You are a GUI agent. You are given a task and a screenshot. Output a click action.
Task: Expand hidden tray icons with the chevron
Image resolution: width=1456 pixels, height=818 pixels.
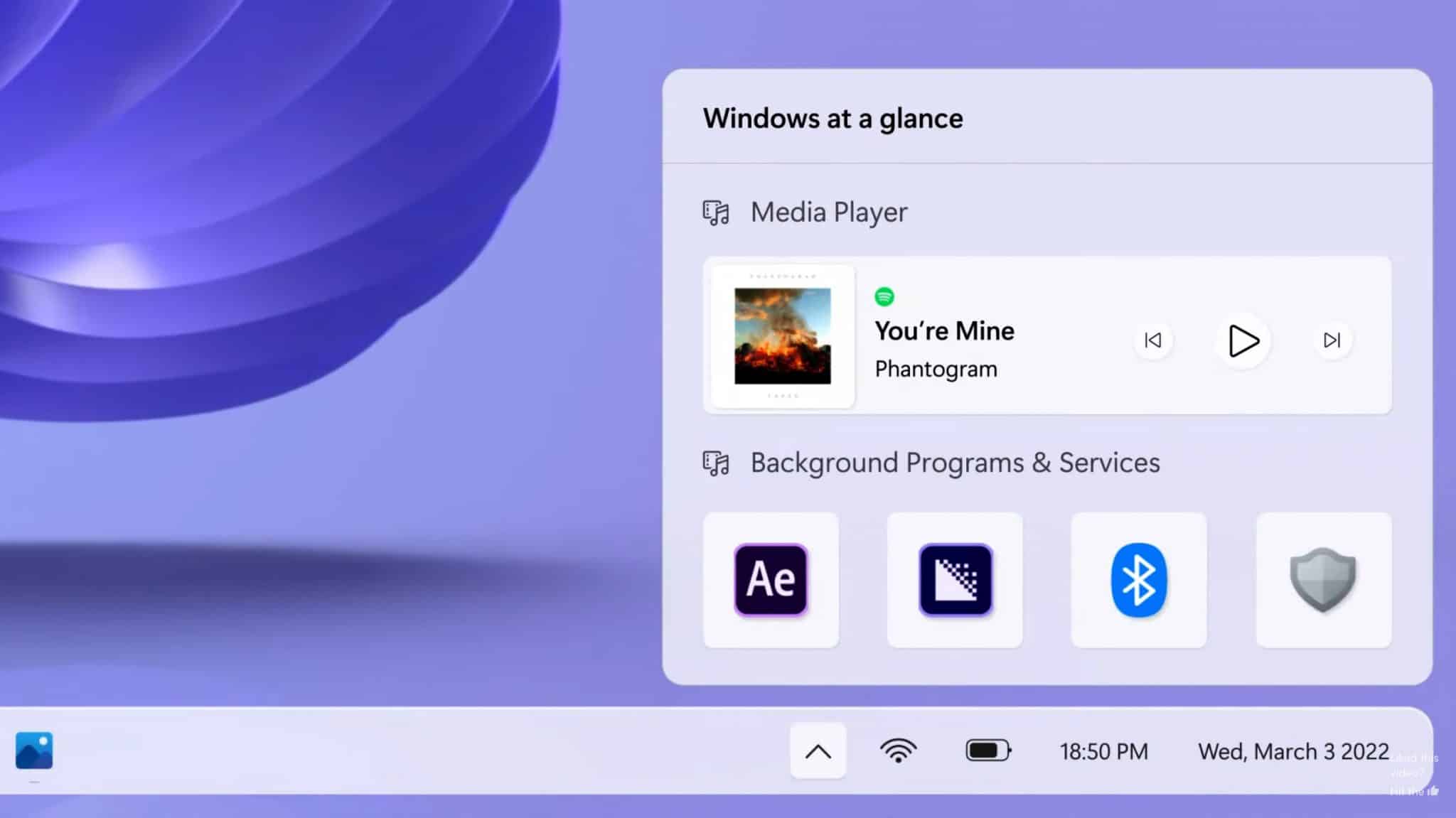coord(818,750)
